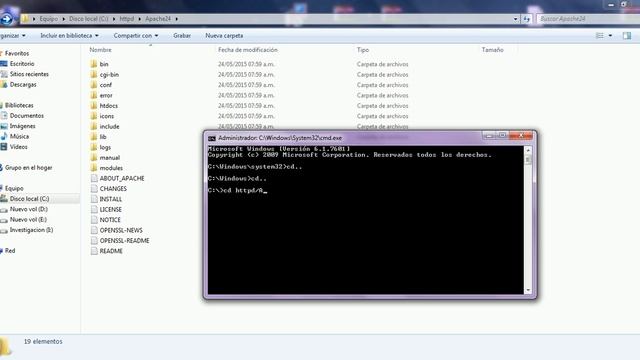The image size is (640, 360).
Task: Click the cmd window title bar icon
Action: (212, 138)
